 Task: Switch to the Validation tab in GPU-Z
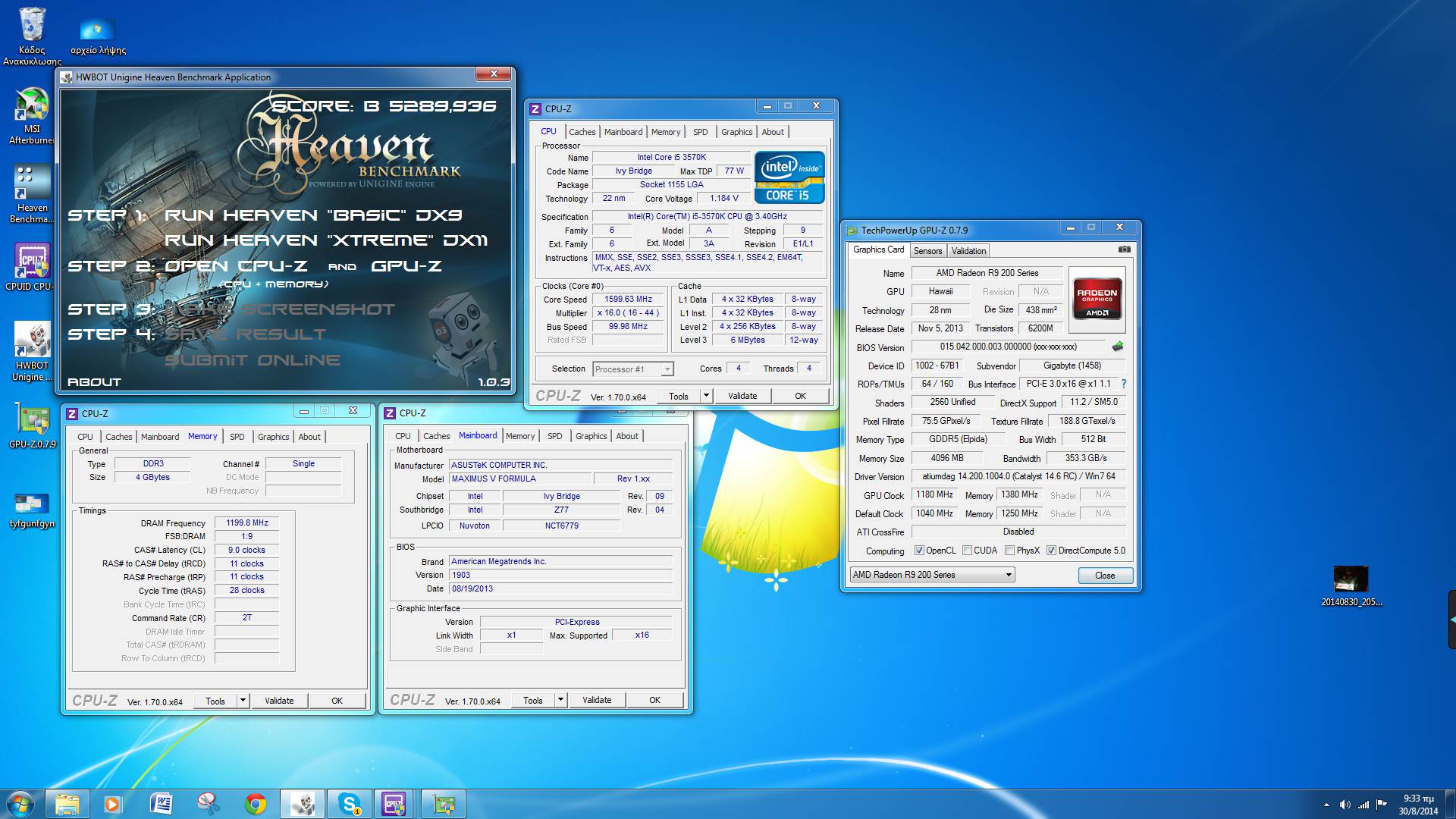coord(968,251)
